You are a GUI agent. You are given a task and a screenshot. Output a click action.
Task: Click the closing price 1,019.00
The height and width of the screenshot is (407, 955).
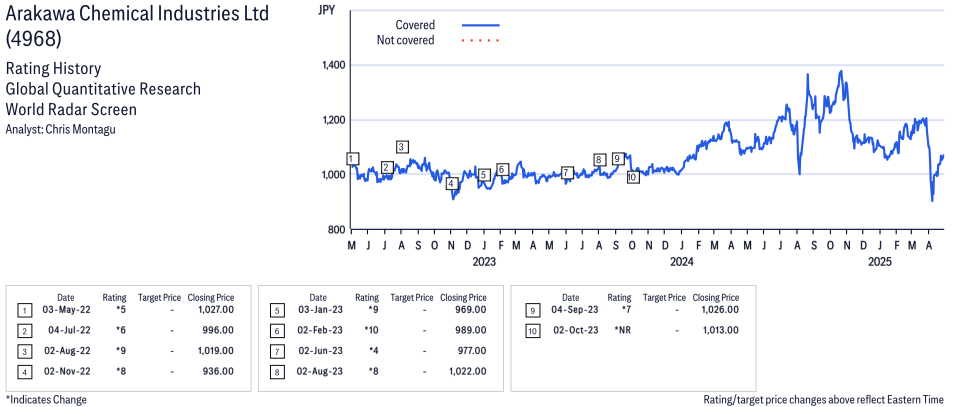[216, 350]
